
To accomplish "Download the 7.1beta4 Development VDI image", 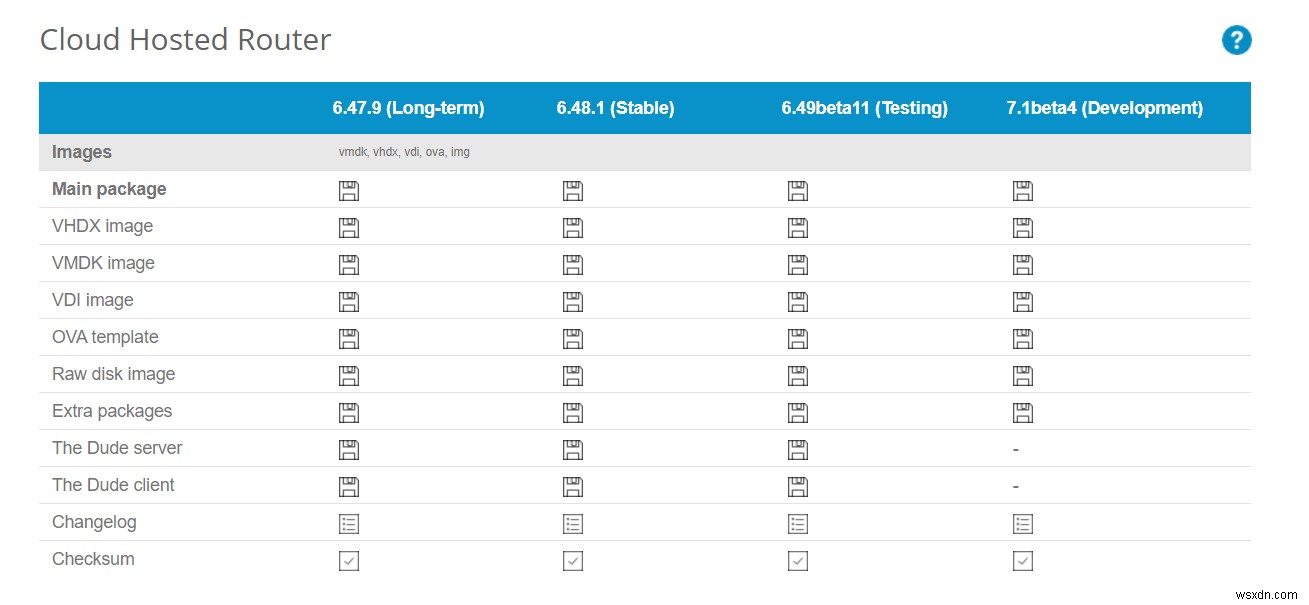I will (x=1022, y=302).
